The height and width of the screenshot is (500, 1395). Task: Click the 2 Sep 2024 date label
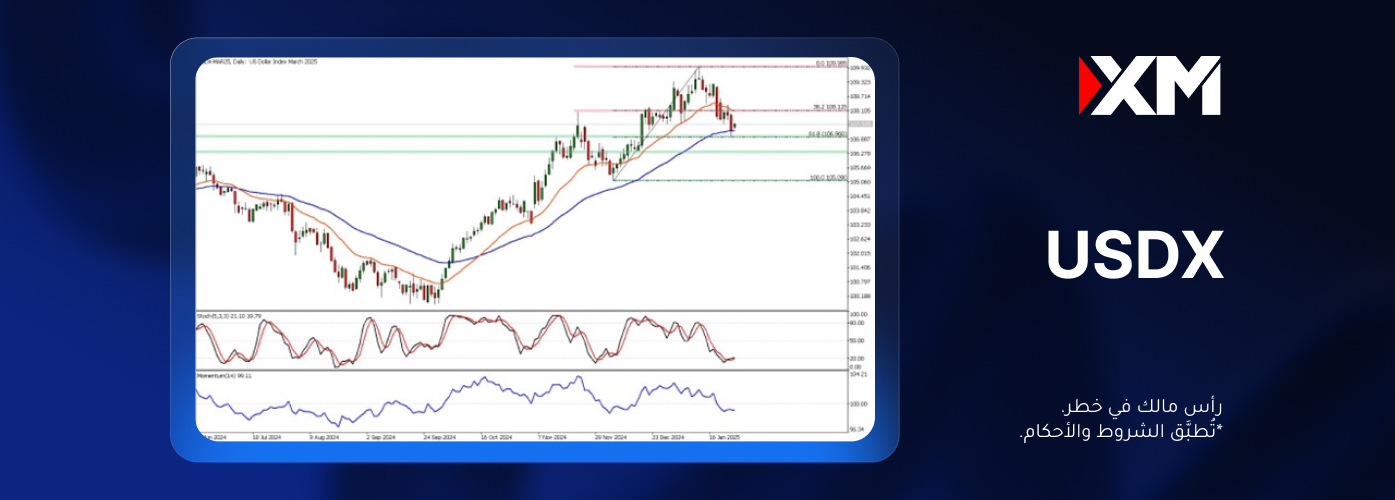point(381,437)
